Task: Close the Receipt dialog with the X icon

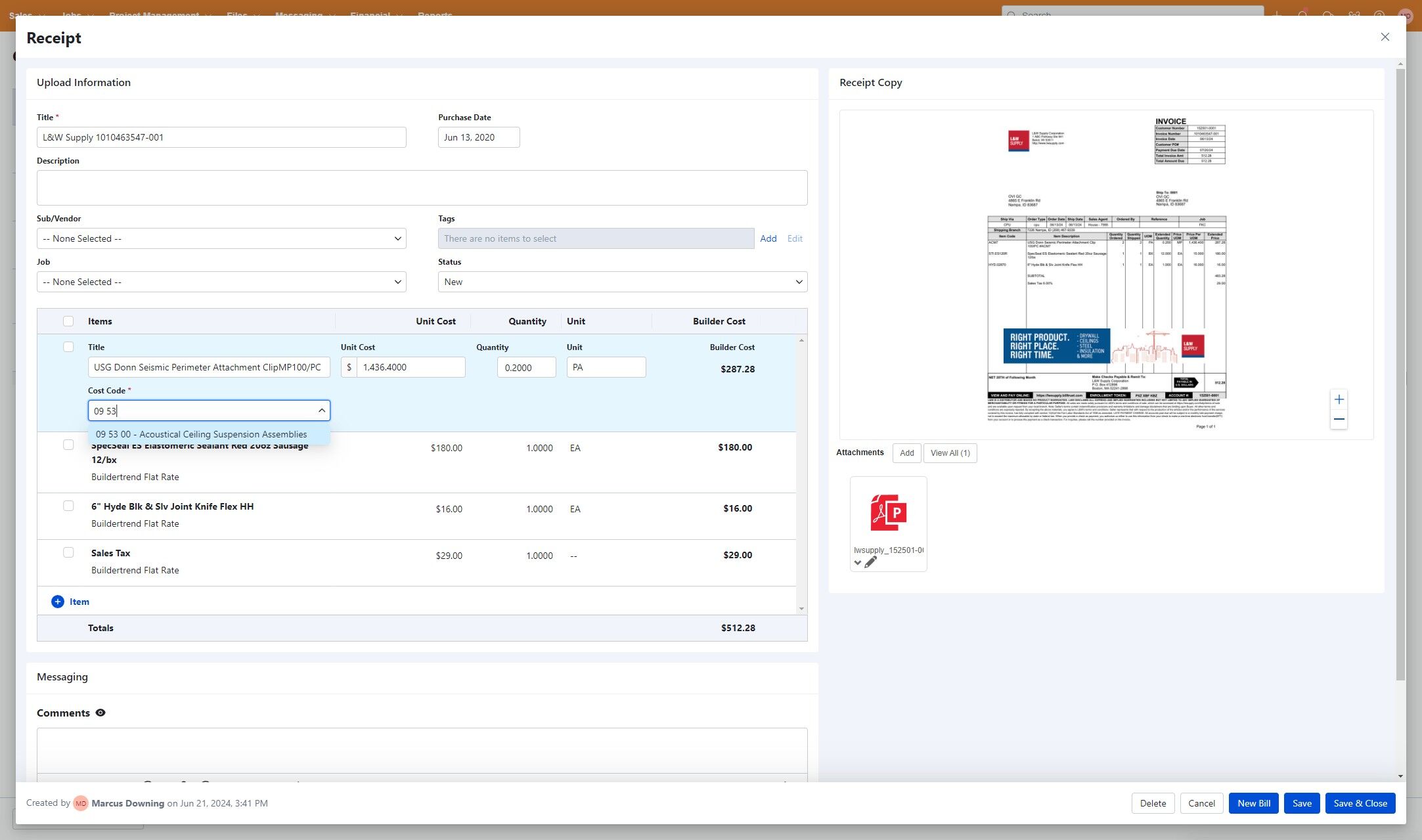Action: coord(1385,37)
